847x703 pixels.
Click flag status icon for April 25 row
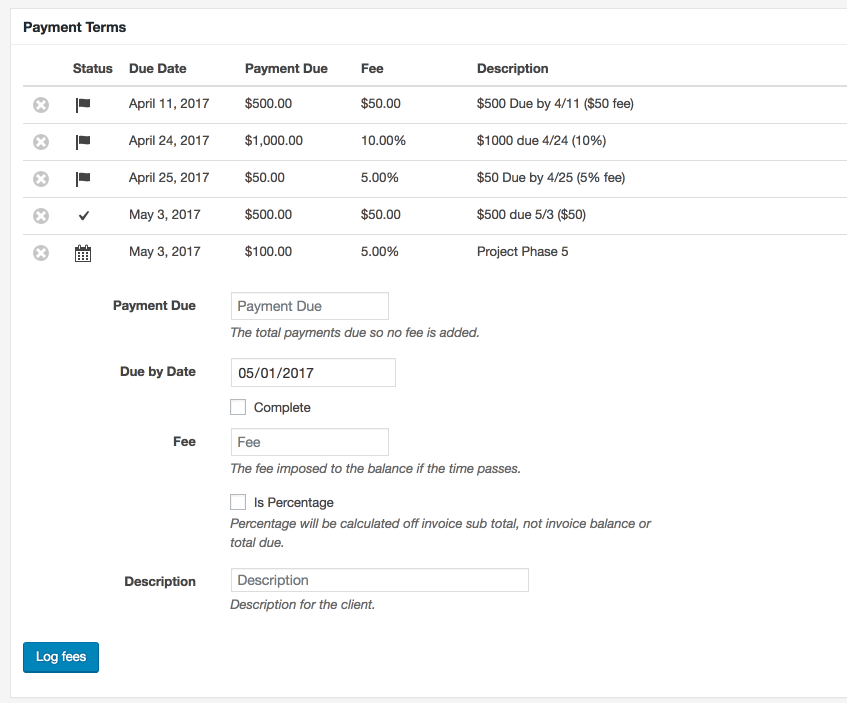(x=83, y=179)
